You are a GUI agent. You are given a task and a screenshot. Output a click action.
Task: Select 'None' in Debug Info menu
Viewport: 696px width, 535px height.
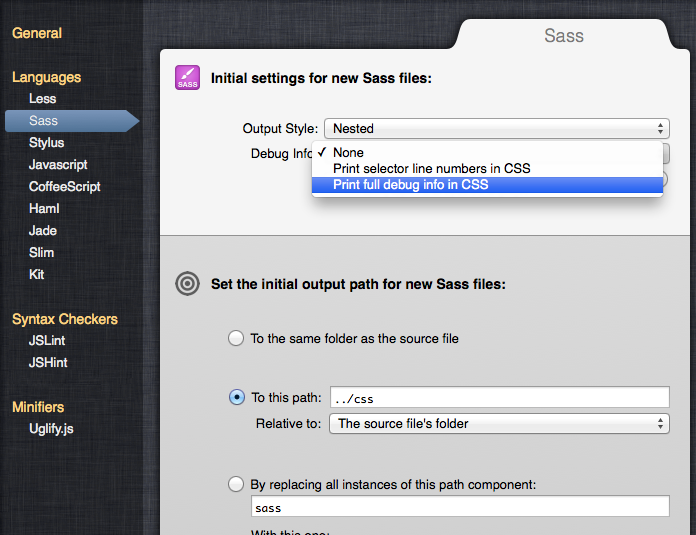(348, 153)
